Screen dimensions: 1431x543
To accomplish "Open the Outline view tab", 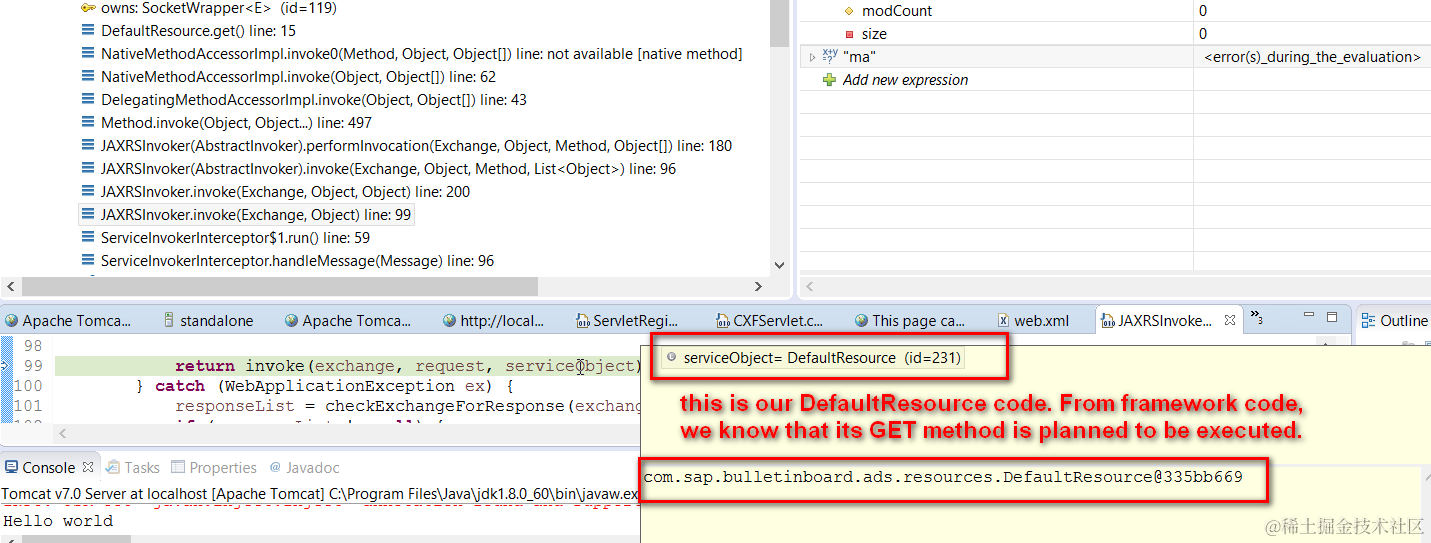I will pyautogui.click(x=1395, y=321).
